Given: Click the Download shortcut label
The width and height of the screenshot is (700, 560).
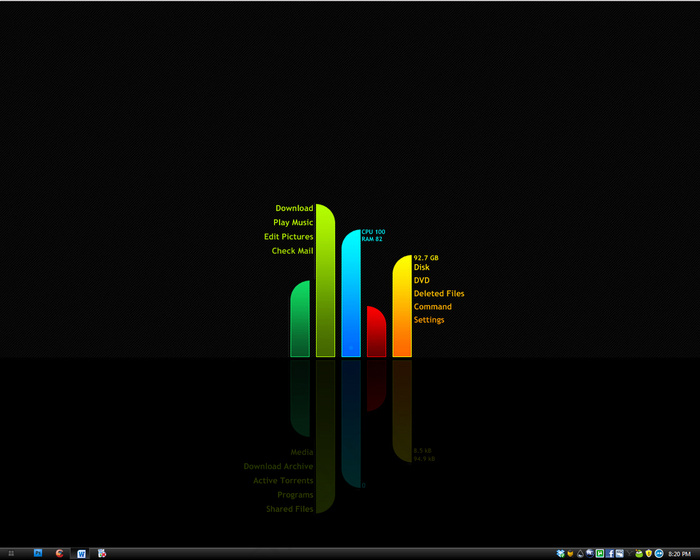Looking at the screenshot, I should click(x=294, y=208).
